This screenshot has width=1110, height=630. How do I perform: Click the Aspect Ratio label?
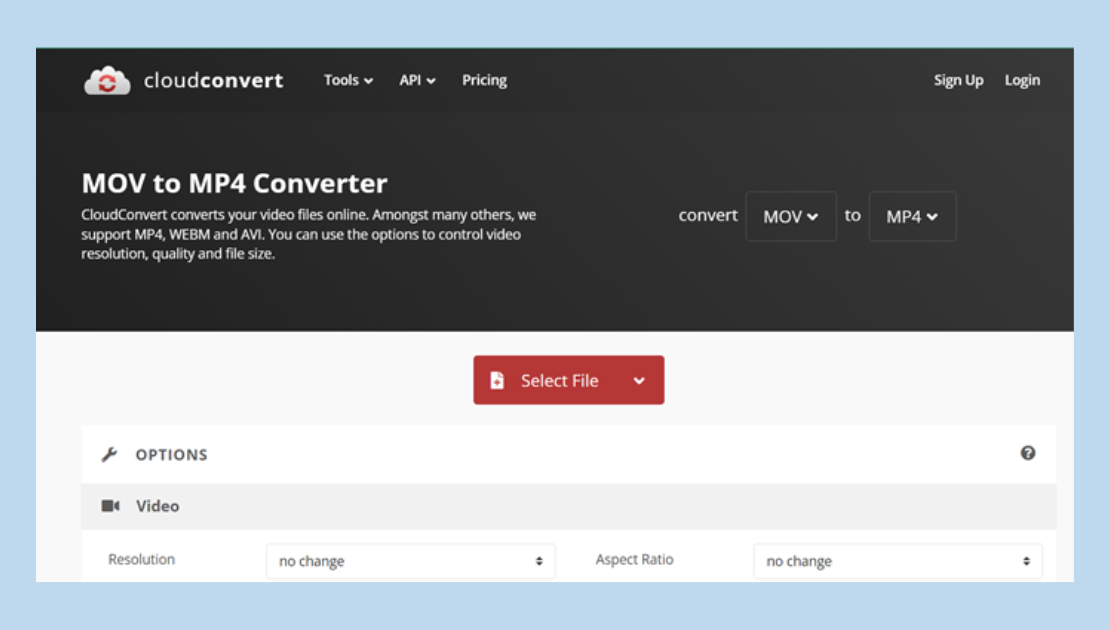pos(634,559)
